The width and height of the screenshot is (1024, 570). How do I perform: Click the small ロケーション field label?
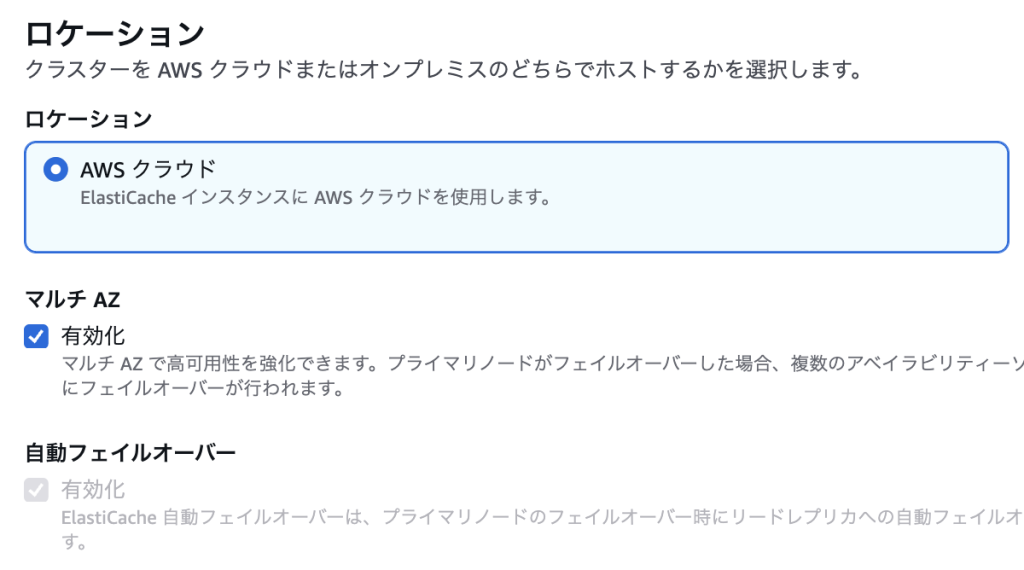pos(88,119)
